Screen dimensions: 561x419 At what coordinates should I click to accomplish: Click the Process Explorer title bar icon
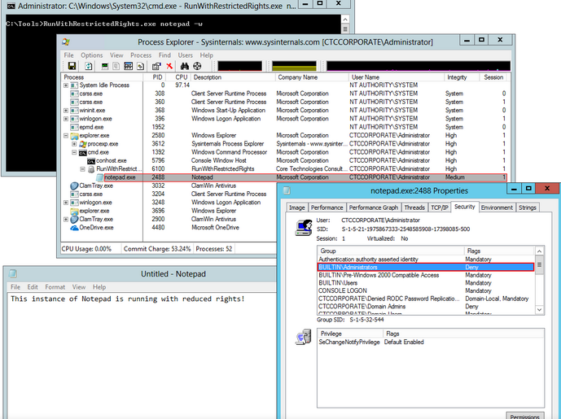pyautogui.click(x=66, y=42)
